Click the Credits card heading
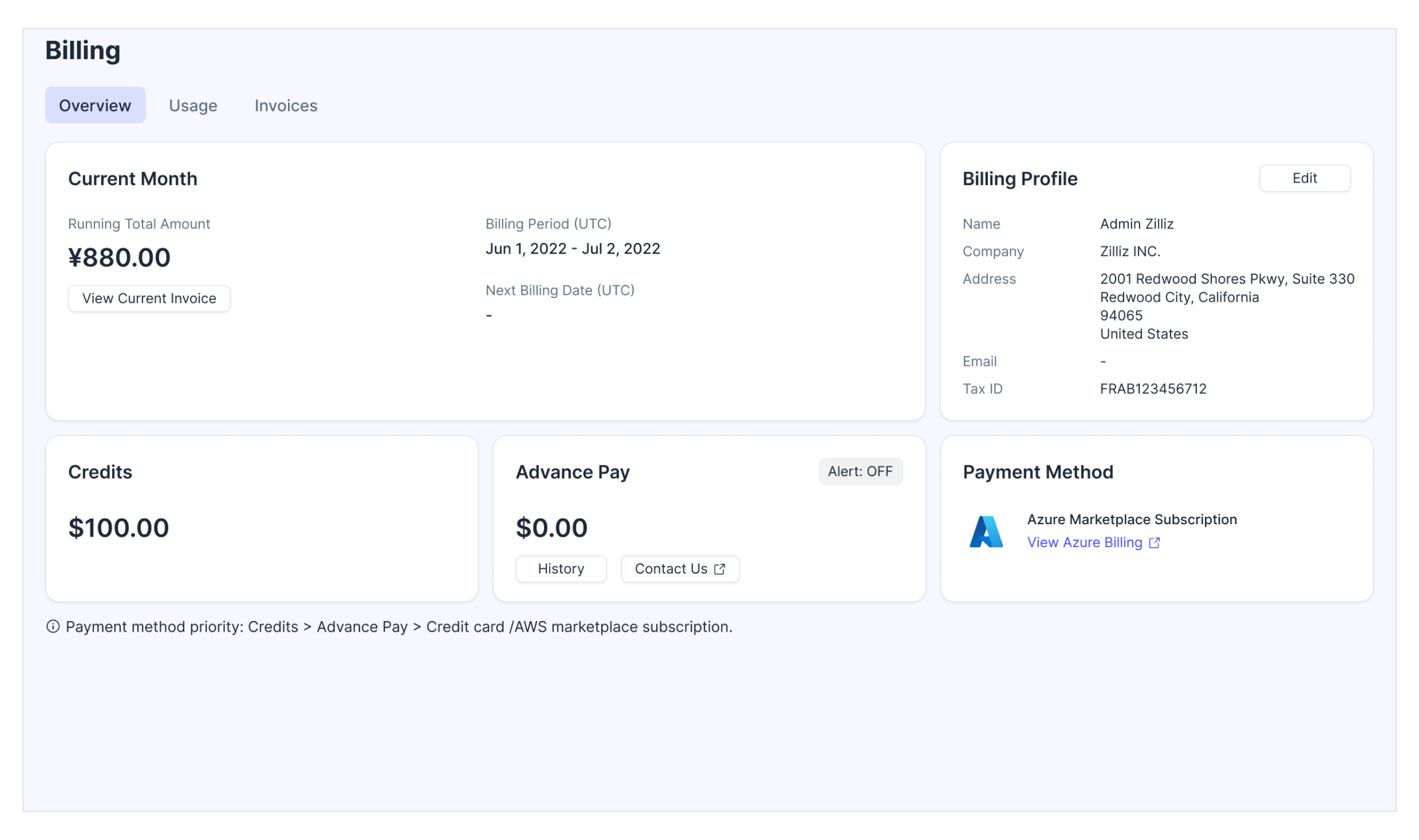Image resolution: width=1419 pixels, height=840 pixels. tap(100, 472)
